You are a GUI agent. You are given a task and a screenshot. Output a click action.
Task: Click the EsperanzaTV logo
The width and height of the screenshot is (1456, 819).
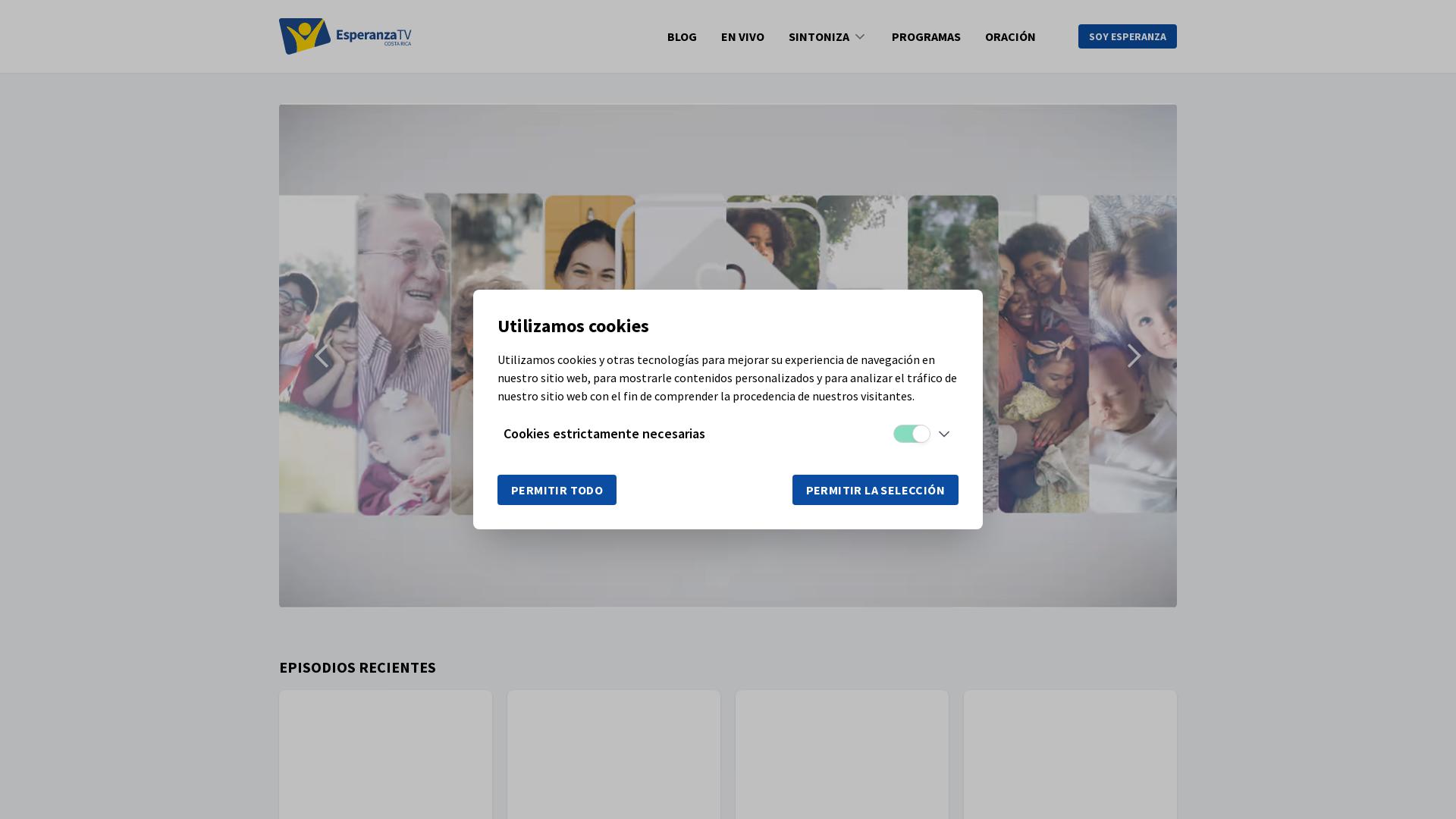click(345, 36)
